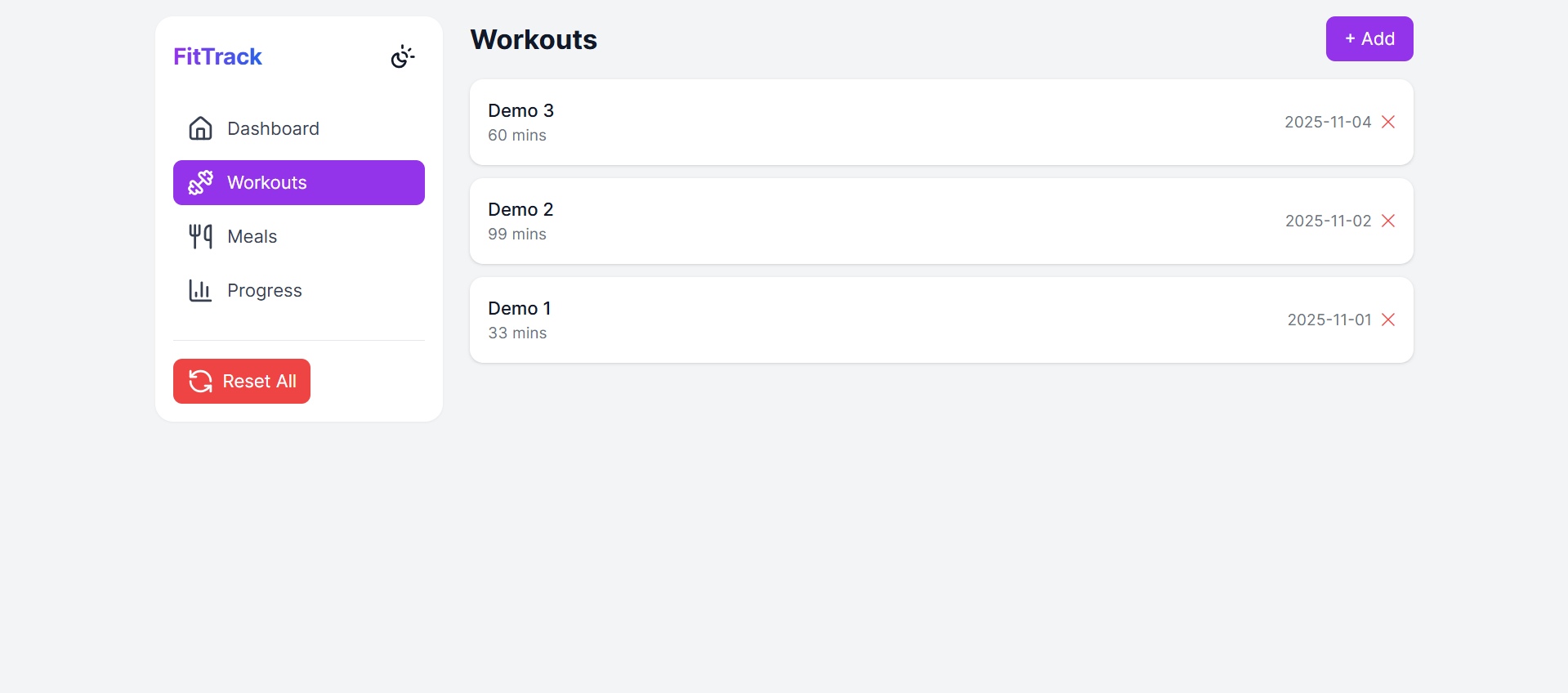
Task: Click the plus icon on Add button
Action: [x=1349, y=38]
